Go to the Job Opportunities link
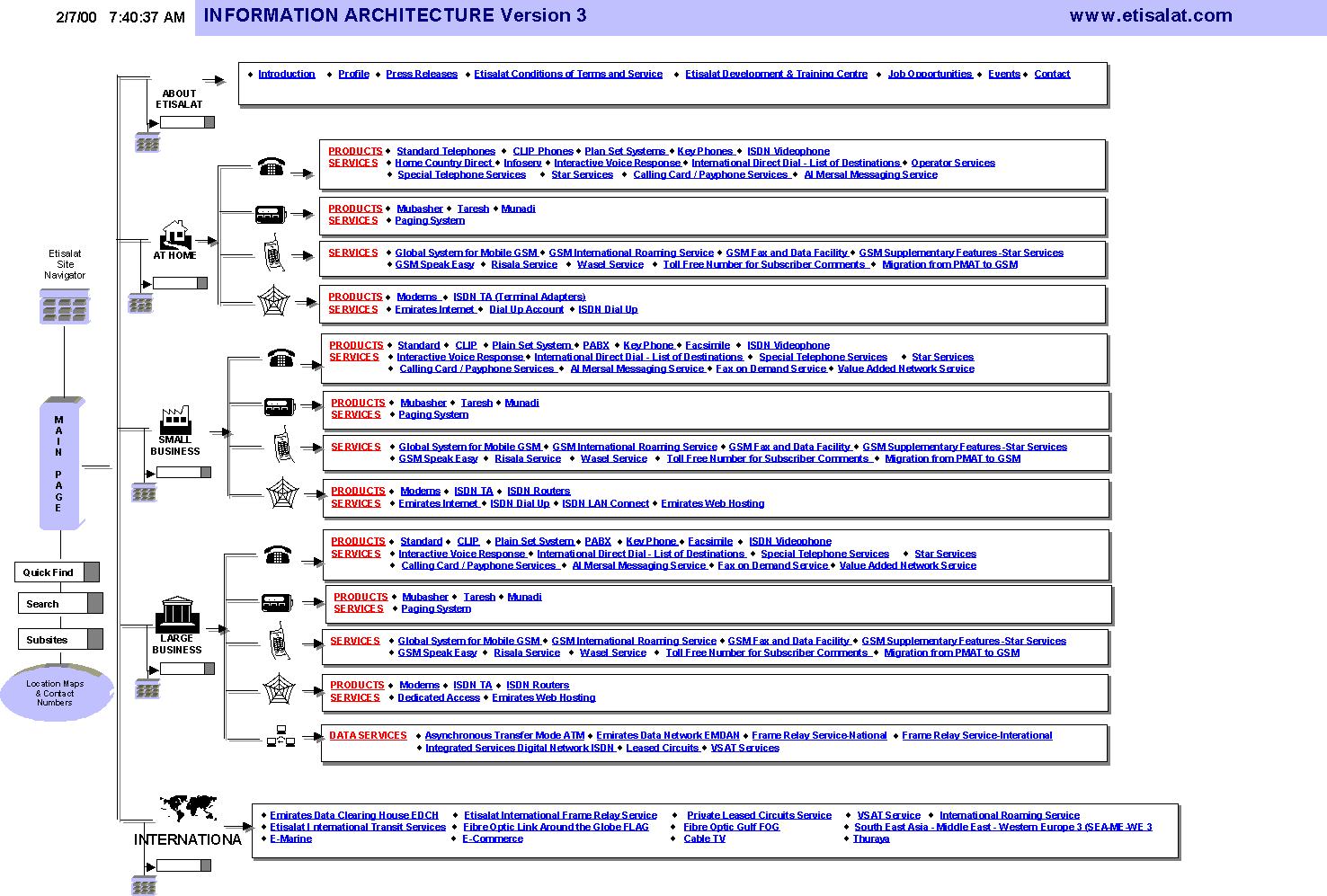This screenshot has height=896, width=1327. (930, 75)
